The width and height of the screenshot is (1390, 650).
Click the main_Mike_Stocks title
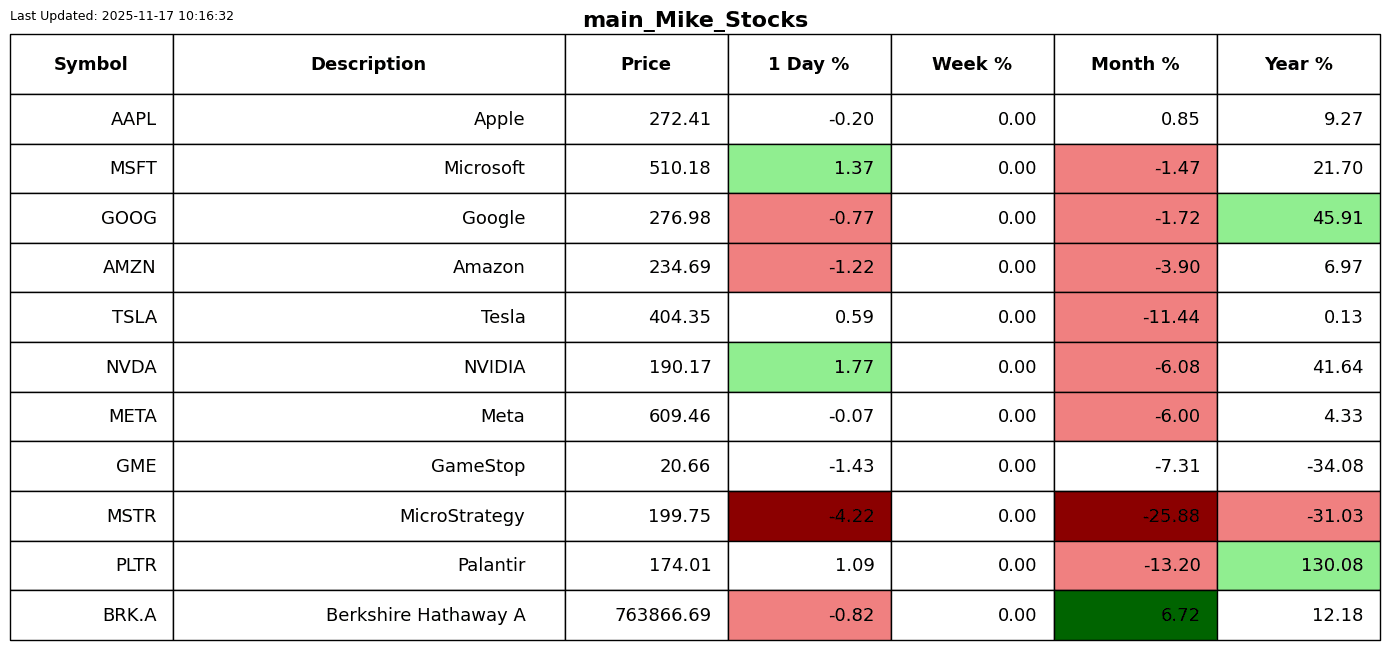[695, 20]
